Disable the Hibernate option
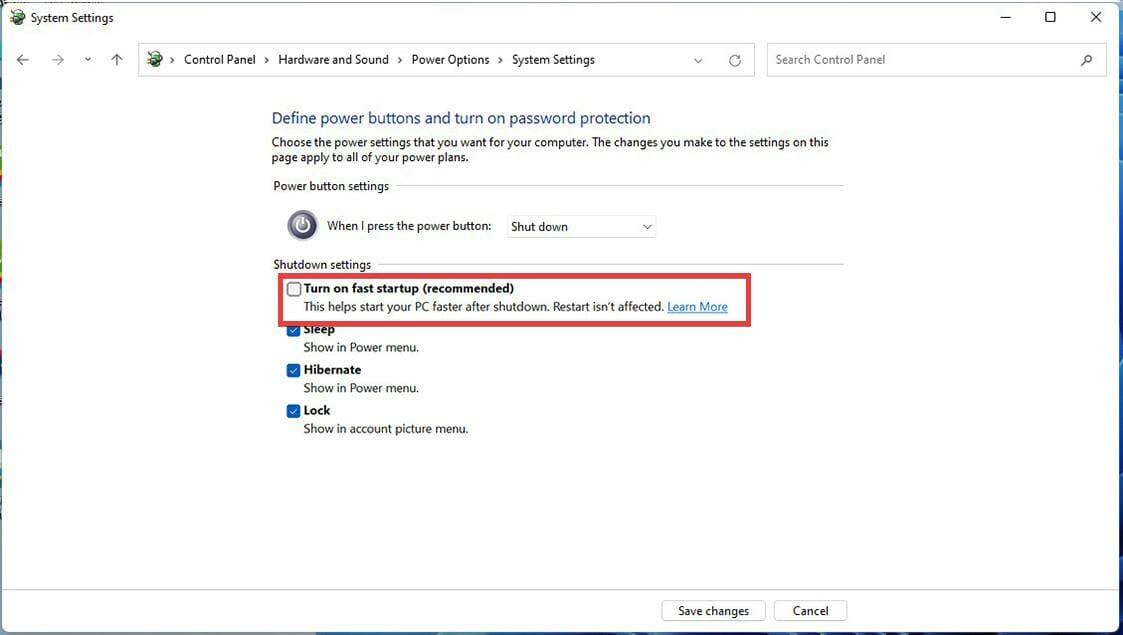 click(293, 370)
